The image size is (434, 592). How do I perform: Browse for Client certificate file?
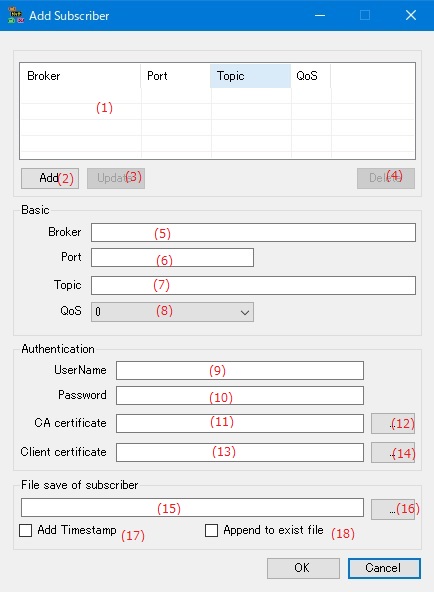pyautogui.click(x=393, y=452)
